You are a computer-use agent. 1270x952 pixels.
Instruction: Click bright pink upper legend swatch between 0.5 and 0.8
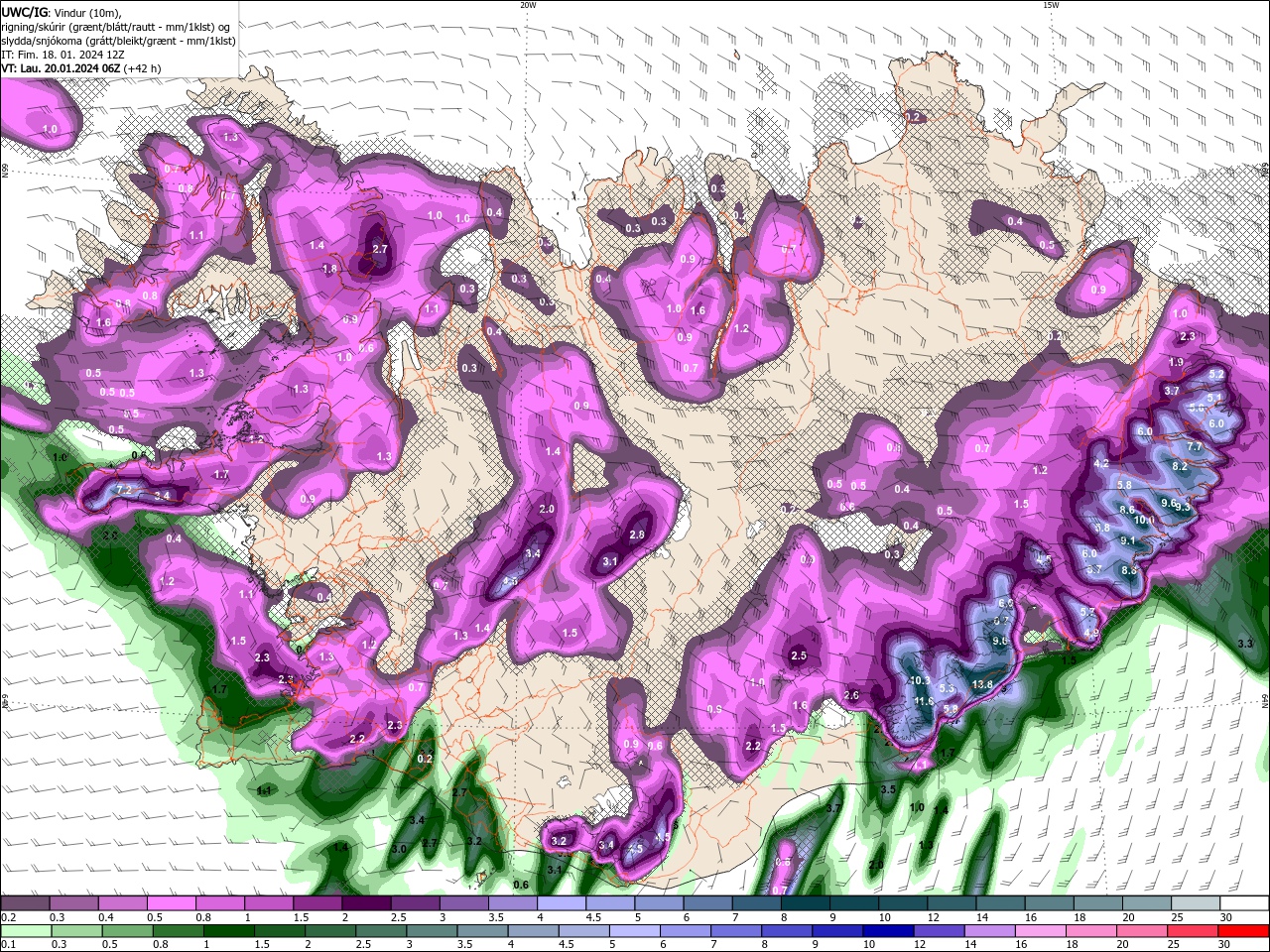(173, 903)
